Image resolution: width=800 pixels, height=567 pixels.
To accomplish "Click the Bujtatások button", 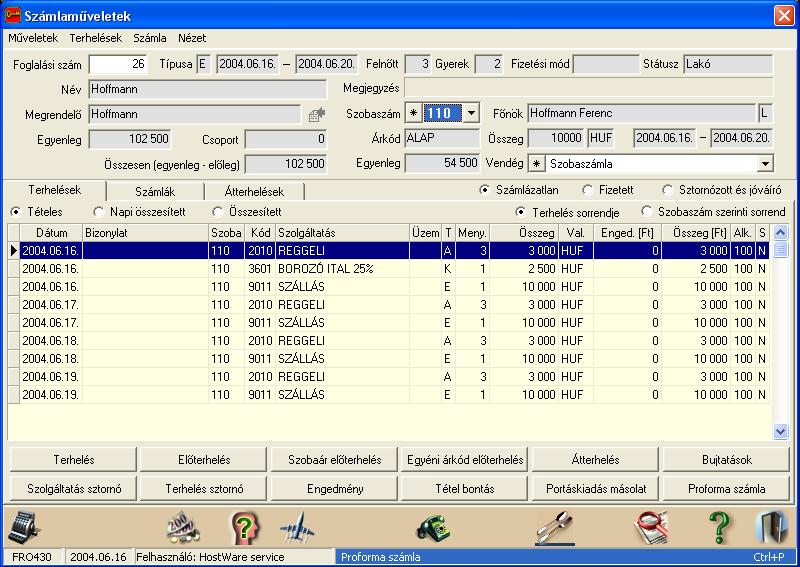I will pyautogui.click(x=727, y=459).
